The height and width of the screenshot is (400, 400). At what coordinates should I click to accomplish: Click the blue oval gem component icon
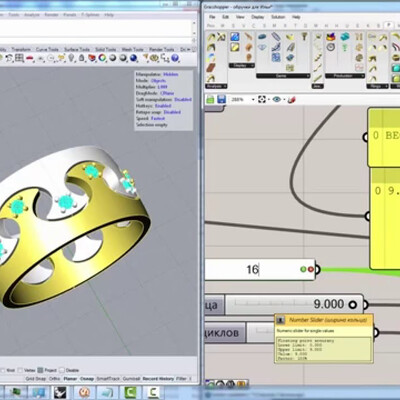[x=263, y=37]
